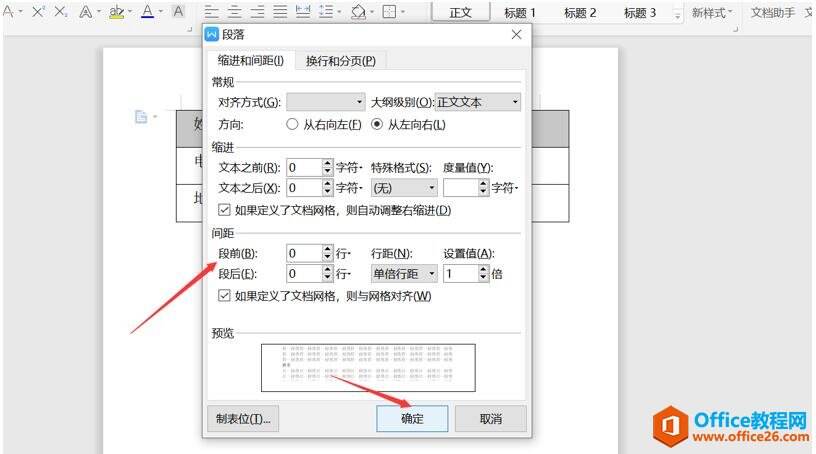Image resolution: width=816 pixels, height=454 pixels.
Task: Open the highlight color dropdown arrow
Action: pyautogui.click(x=130, y=11)
